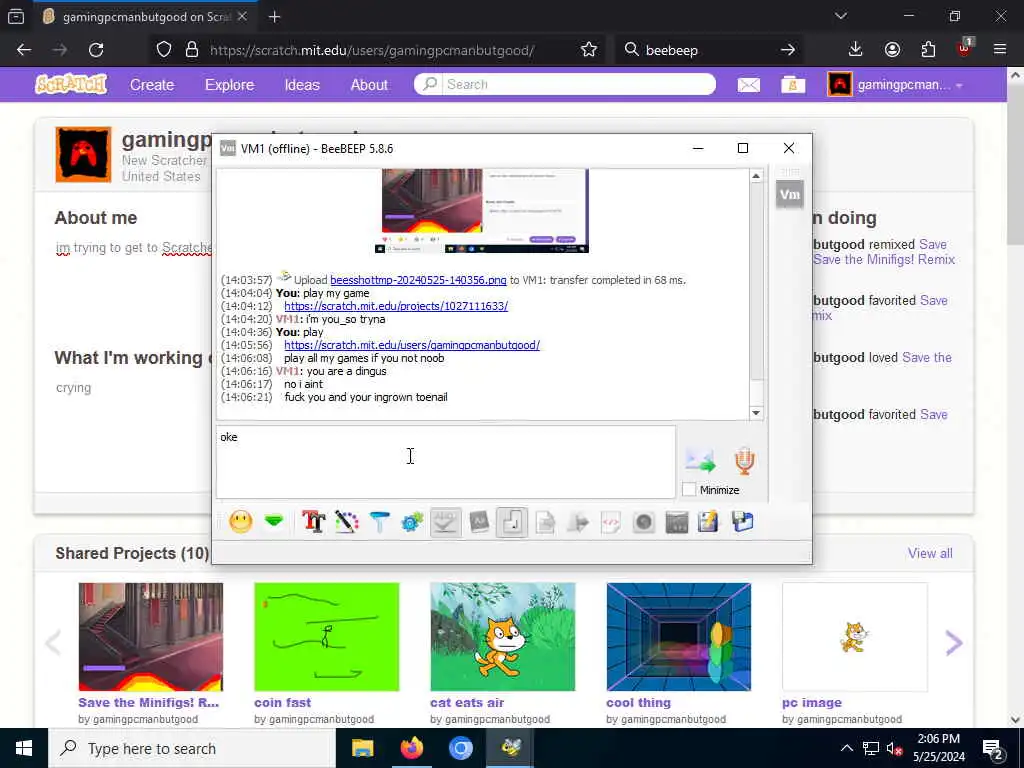The height and width of the screenshot is (768, 1024).
Task: Go back with the Firefox back arrow
Action: pos(24,50)
